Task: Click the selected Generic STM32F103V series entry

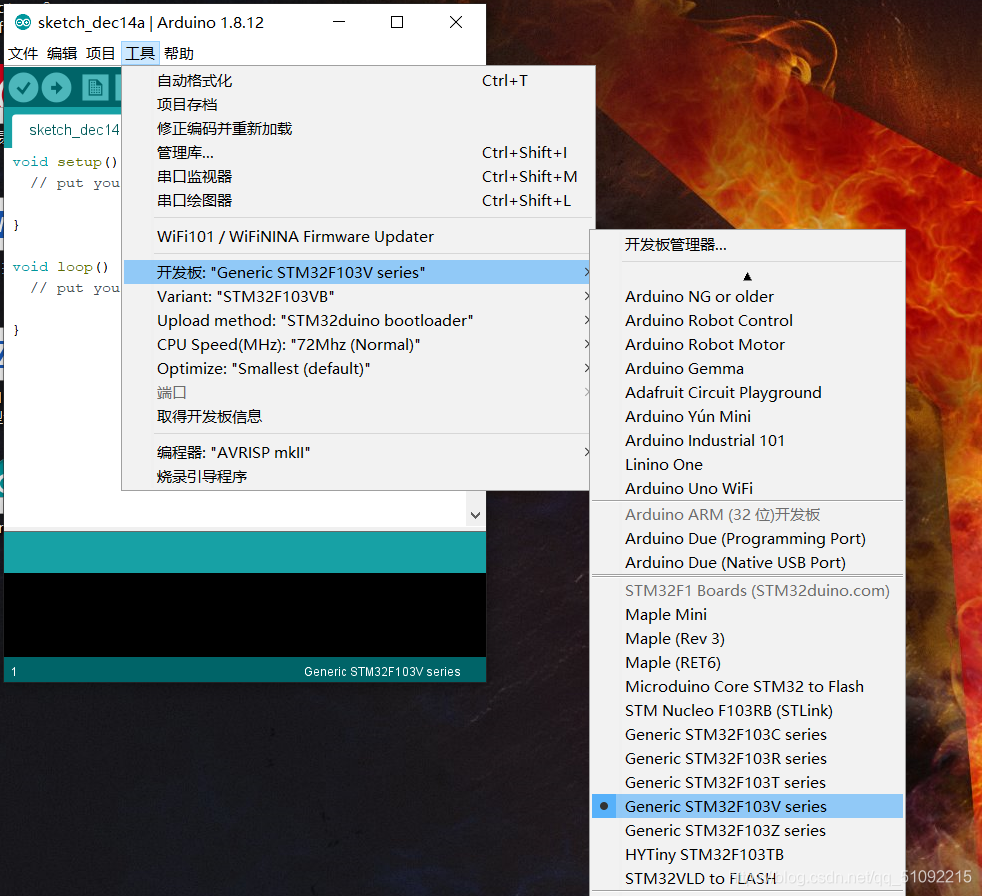Action: [747, 806]
